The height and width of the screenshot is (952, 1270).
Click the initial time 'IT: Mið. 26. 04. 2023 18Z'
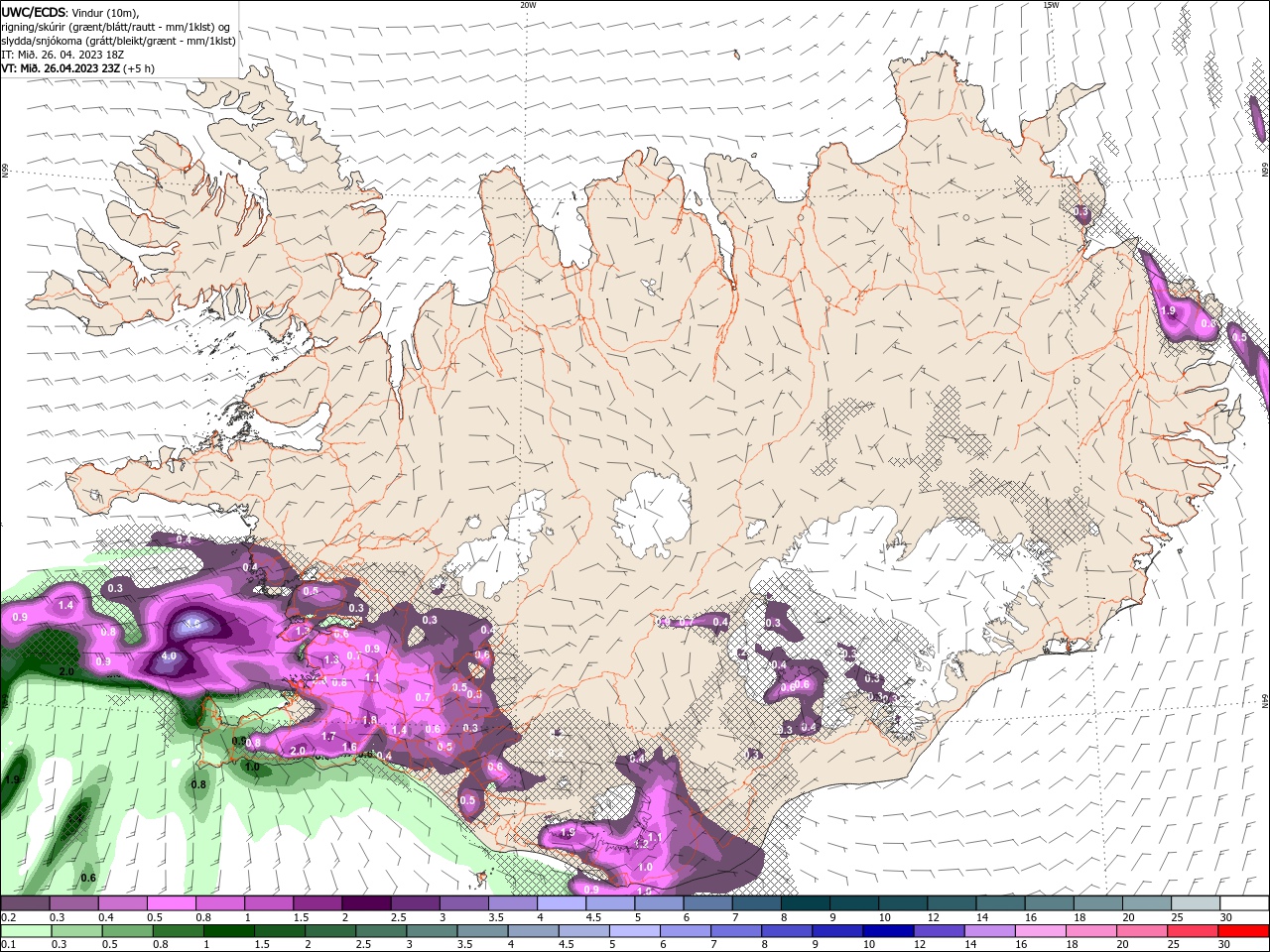pyautogui.click(x=64, y=55)
